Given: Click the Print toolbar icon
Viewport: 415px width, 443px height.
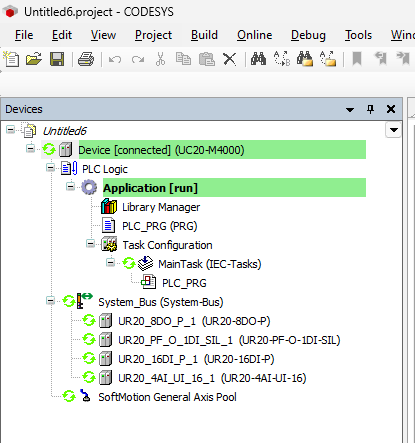Looking at the screenshot, I should point(86,59).
